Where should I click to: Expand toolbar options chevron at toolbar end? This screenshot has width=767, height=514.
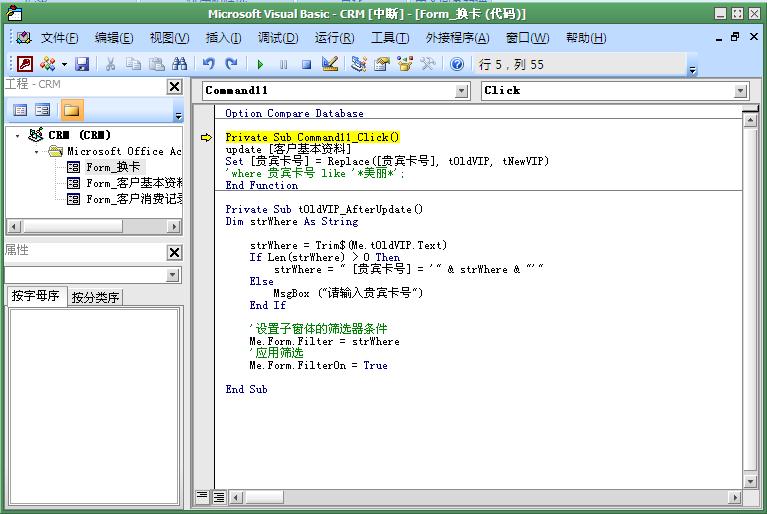[x=692, y=70]
